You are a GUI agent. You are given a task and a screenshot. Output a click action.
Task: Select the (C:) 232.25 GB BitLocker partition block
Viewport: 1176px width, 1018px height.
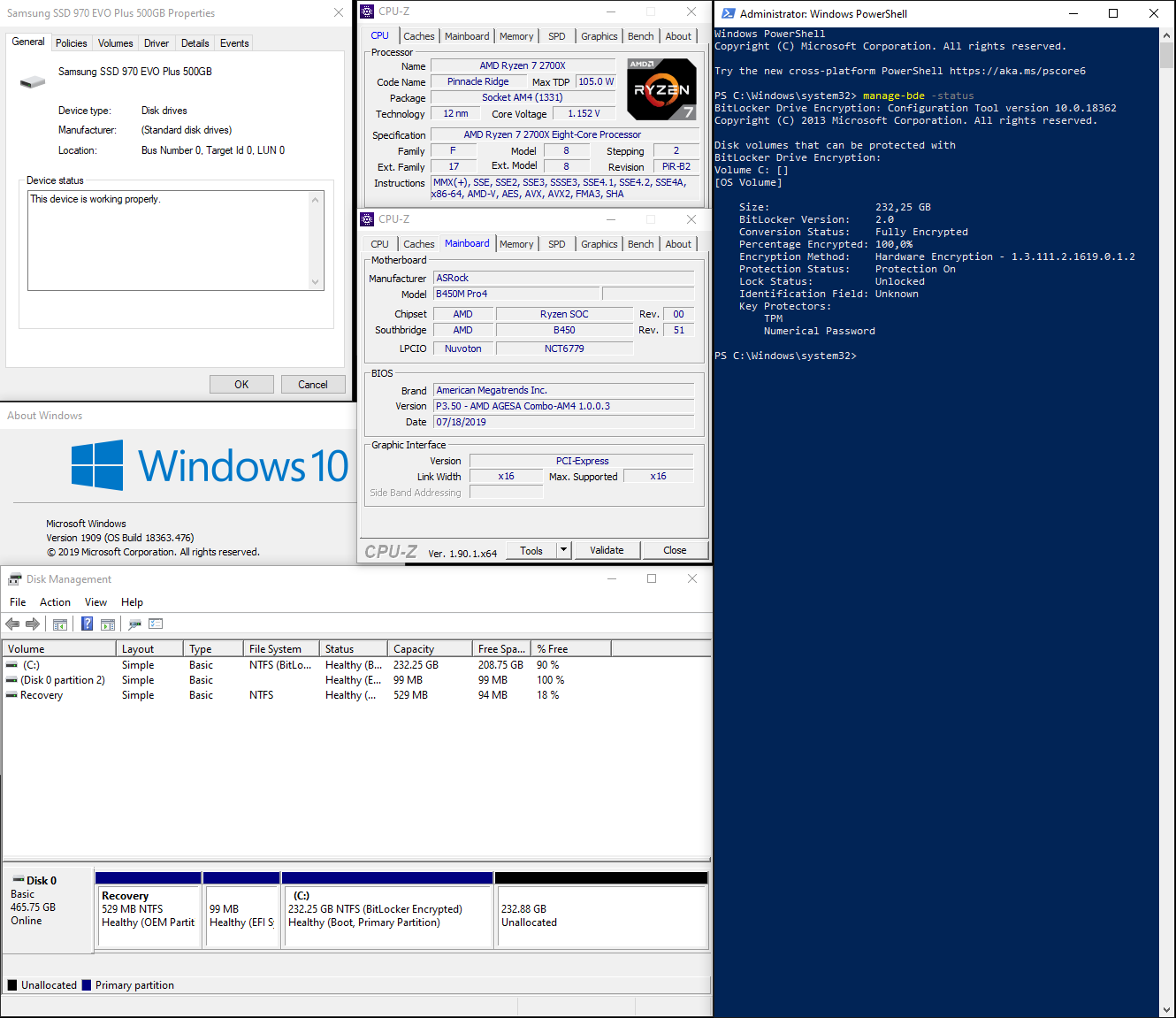387,910
